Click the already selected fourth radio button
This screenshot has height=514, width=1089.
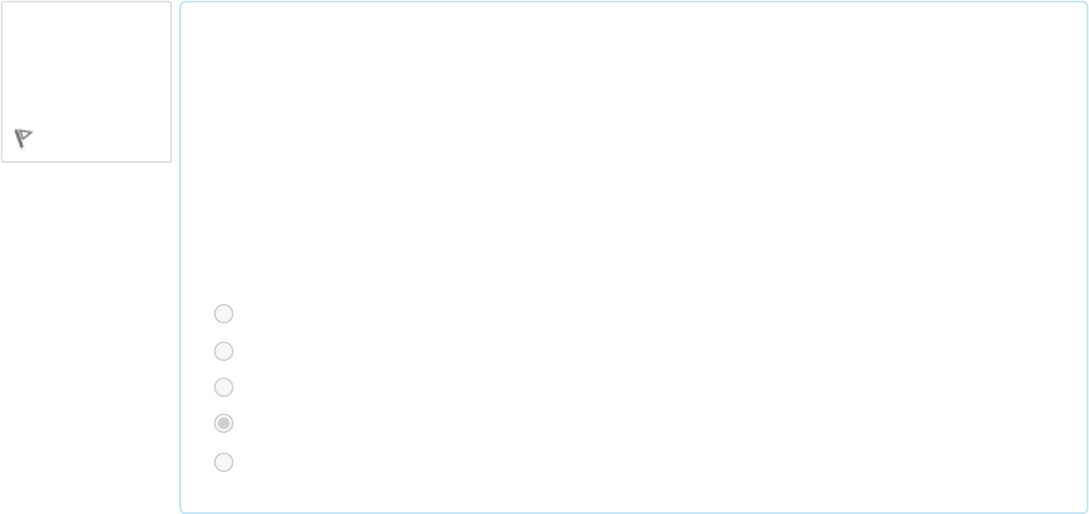[x=224, y=424]
